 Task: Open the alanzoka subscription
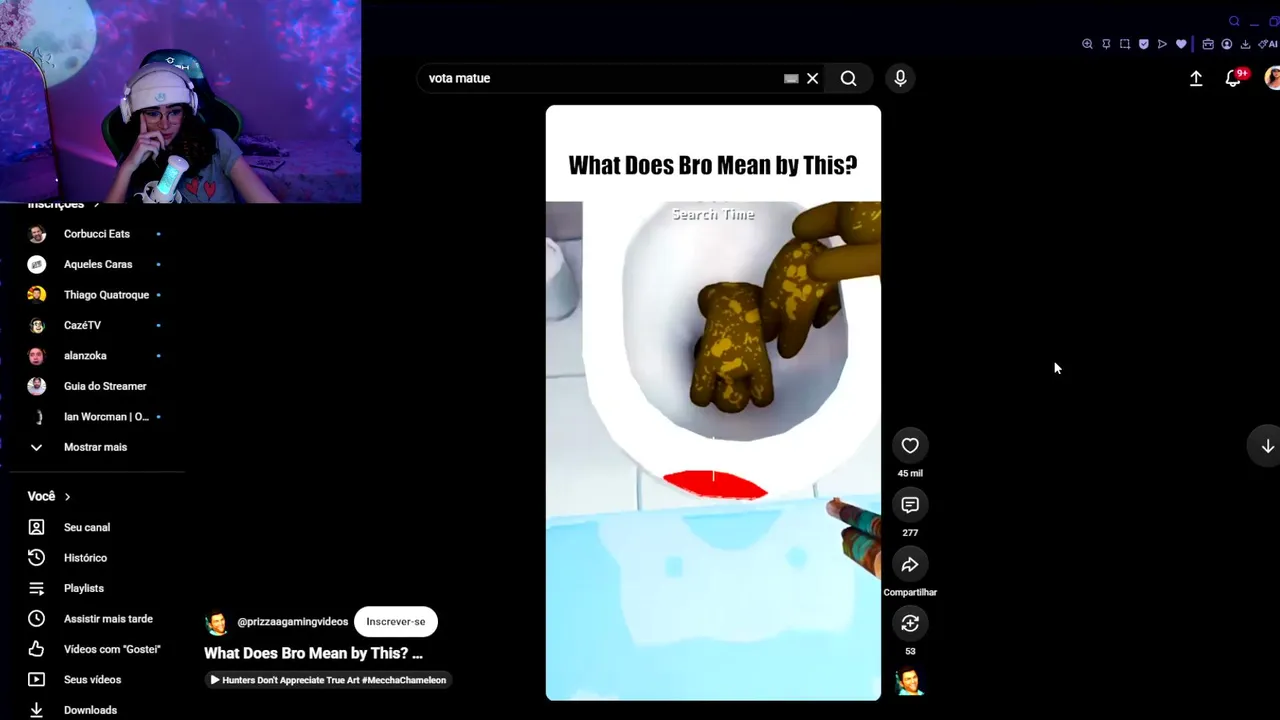(x=96, y=356)
